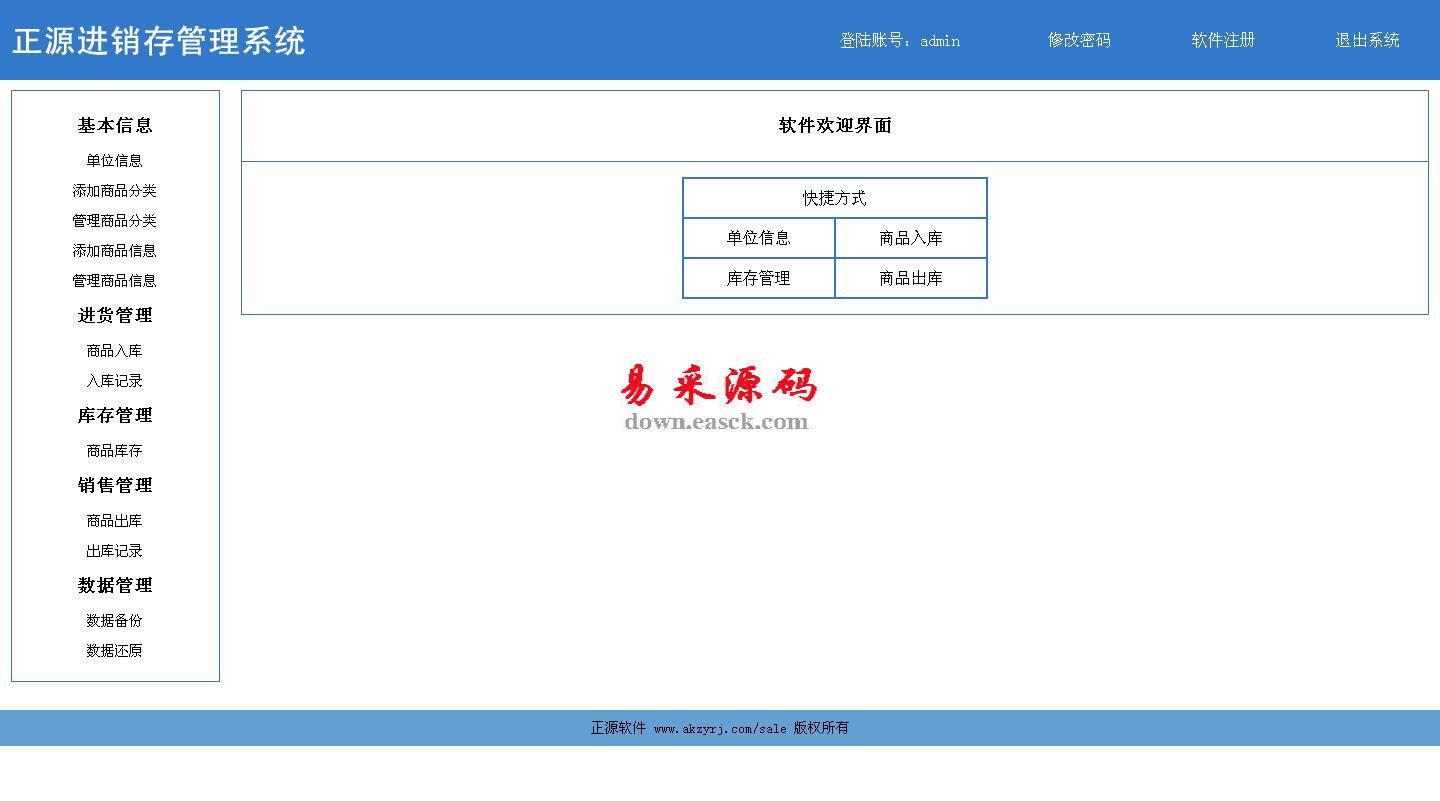Click the 正源进销存管理系统 header title
The width and height of the screenshot is (1440, 801).
(x=159, y=41)
